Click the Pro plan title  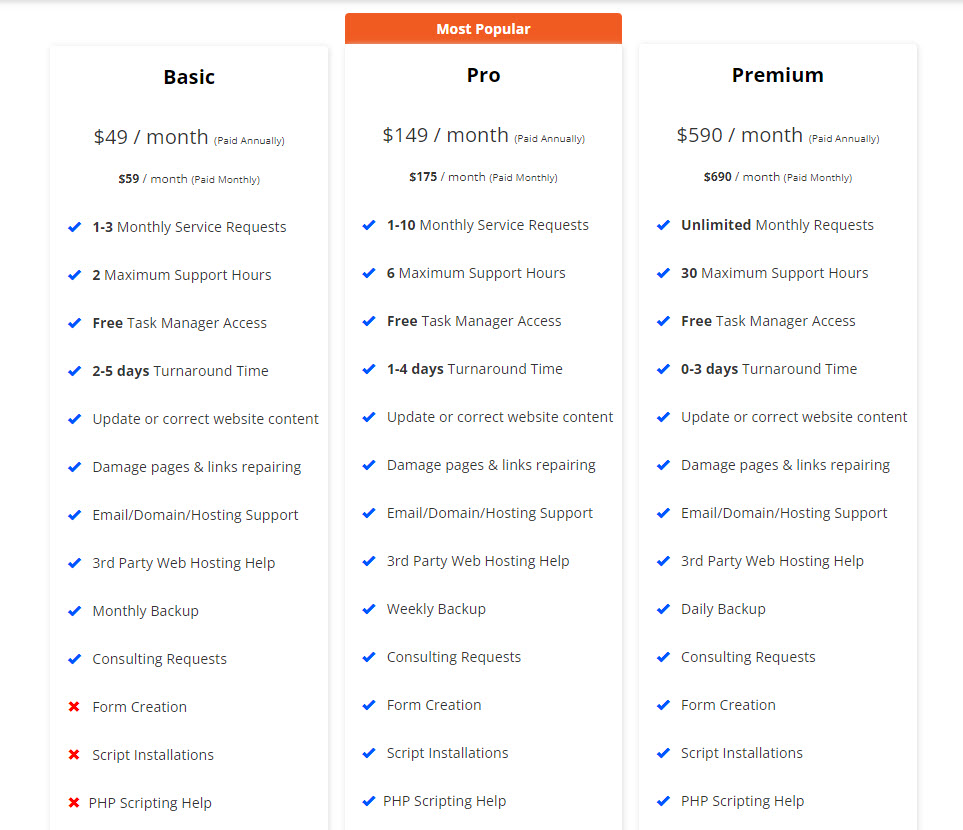(x=483, y=75)
